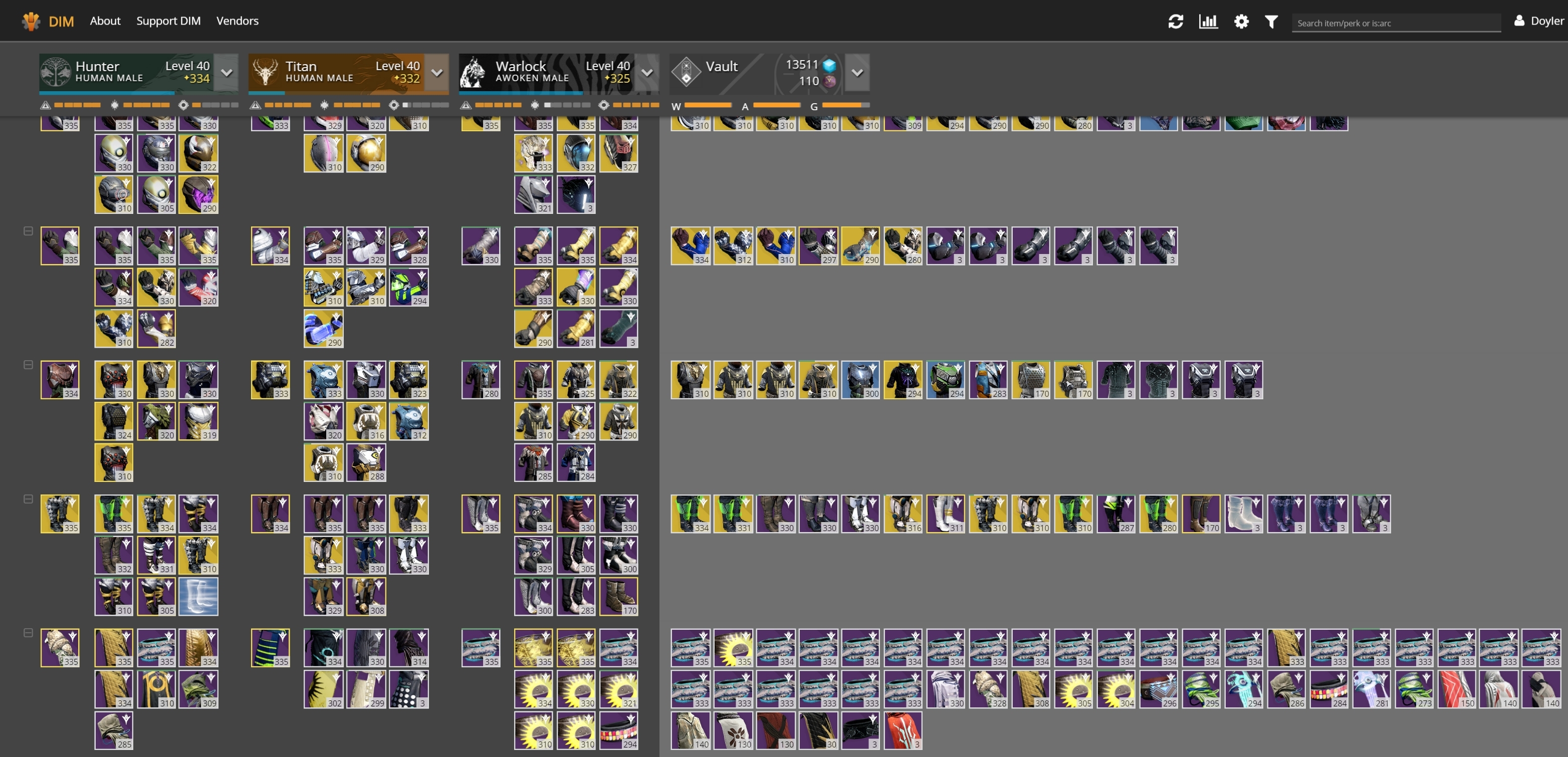Select Warlock equipped 280 robe
This screenshot has width=1568, height=757.
[x=481, y=380]
